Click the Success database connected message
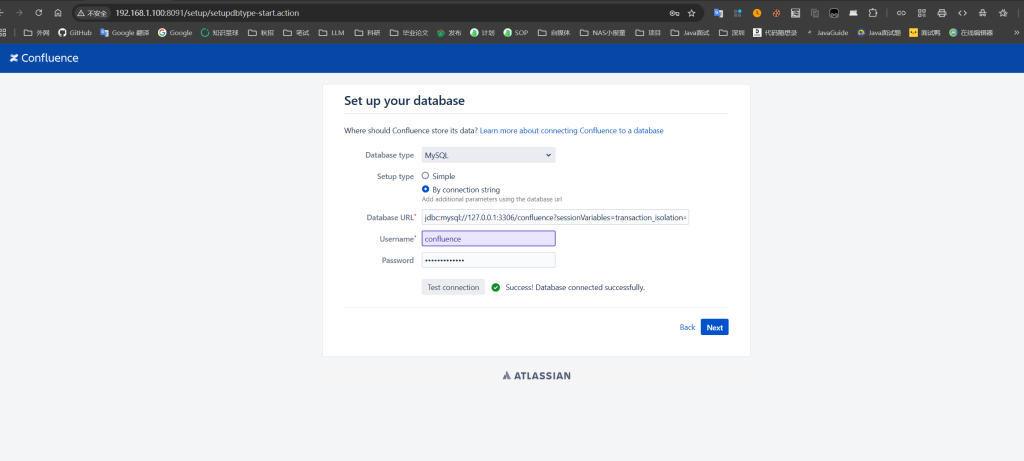The image size is (1024, 461). pyautogui.click(x=575, y=287)
